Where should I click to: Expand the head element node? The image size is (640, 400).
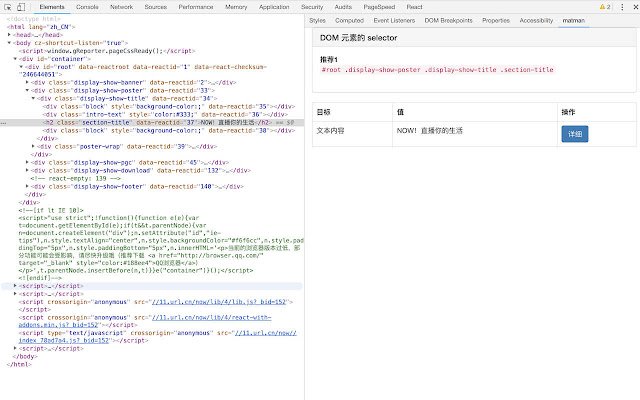coord(9,35)
